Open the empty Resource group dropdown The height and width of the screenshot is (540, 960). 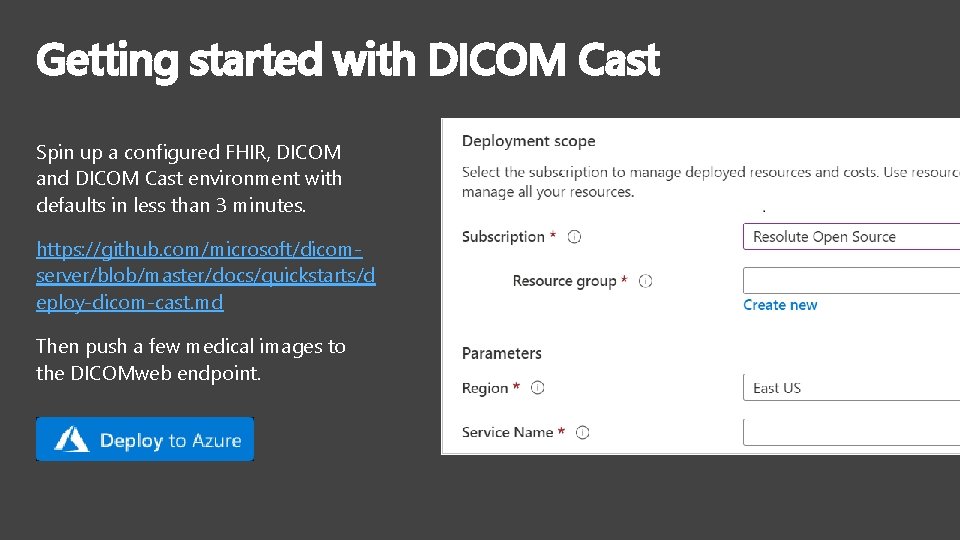pyautogui.click(x=851, y=281)
